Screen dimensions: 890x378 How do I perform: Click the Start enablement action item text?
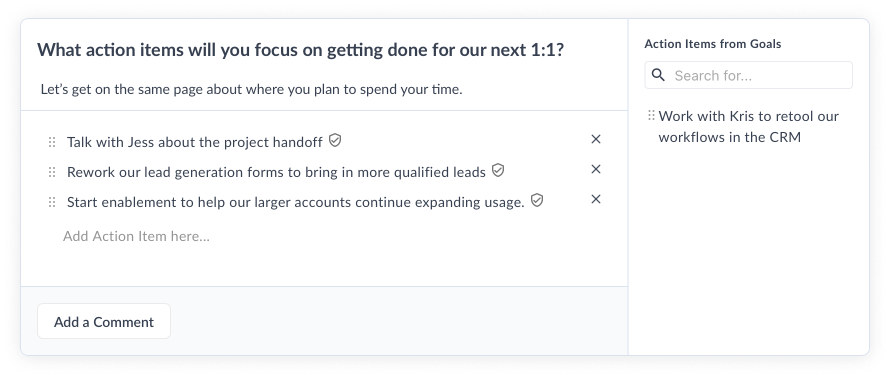click(296, 202)
